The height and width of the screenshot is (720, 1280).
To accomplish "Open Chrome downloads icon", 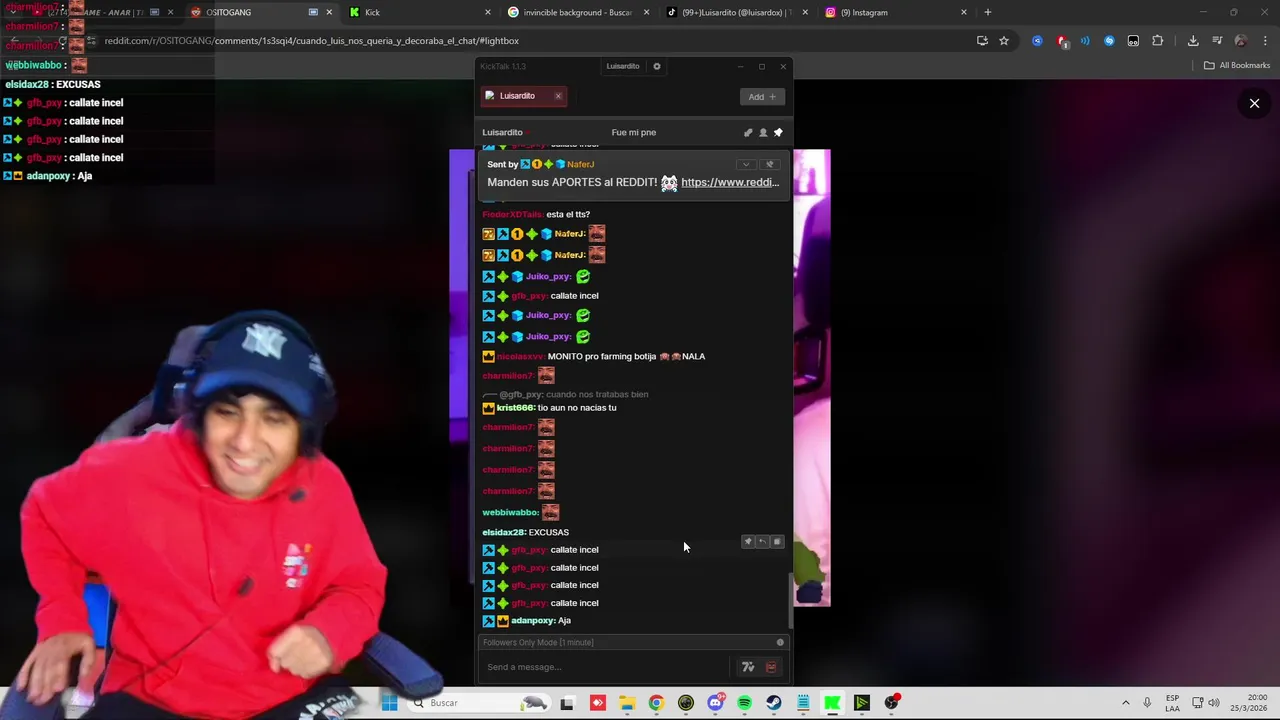I will (1193, 41).
